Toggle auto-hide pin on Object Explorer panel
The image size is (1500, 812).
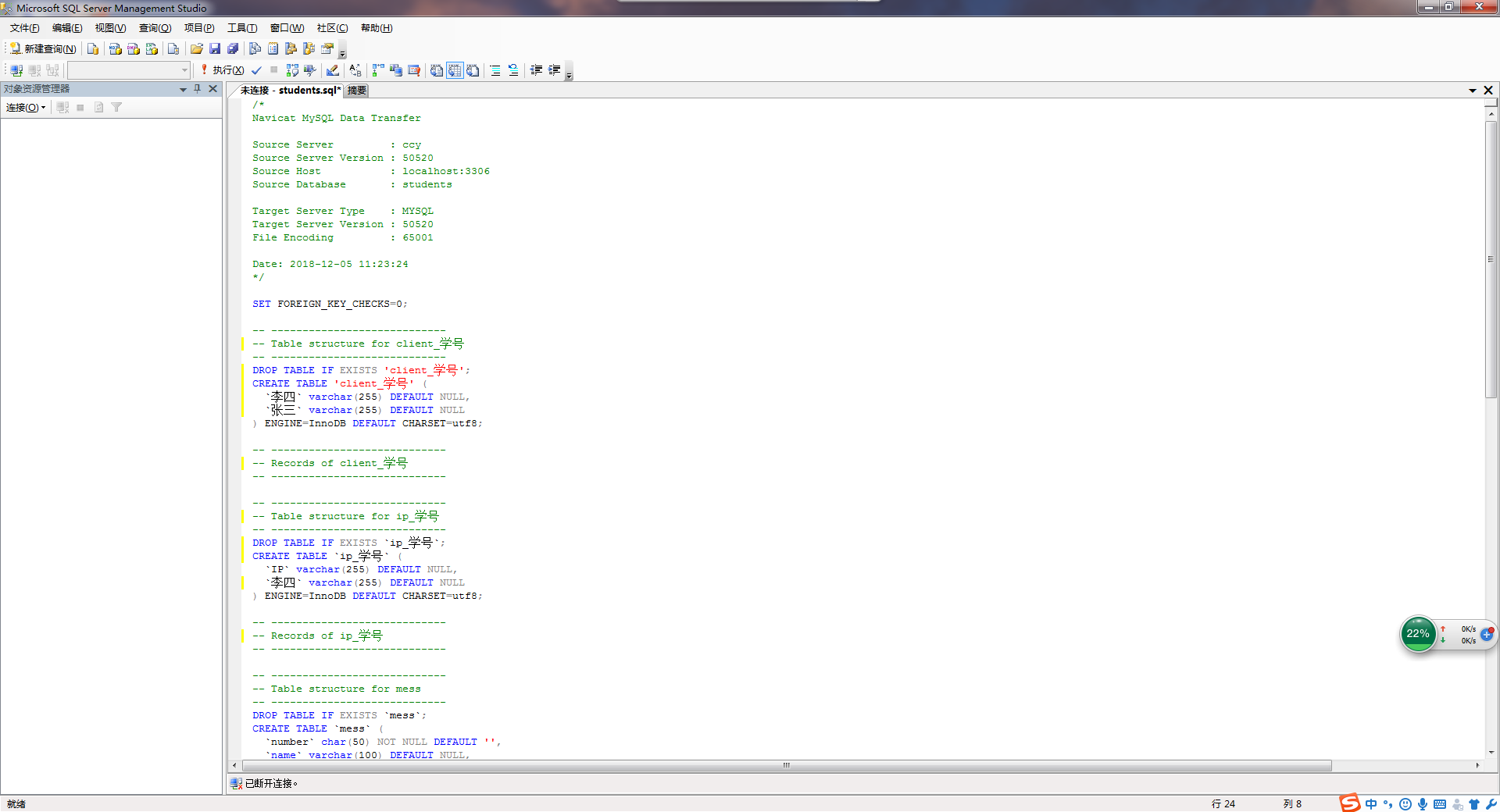pos(198,89)
